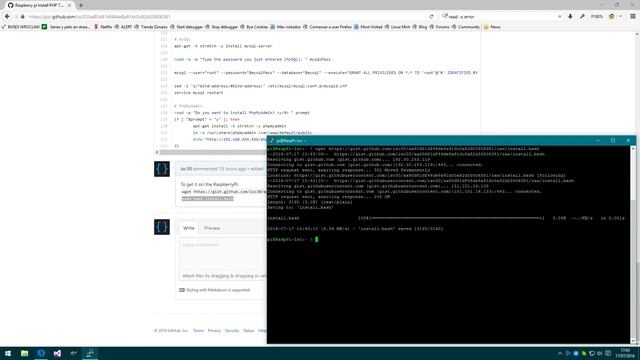Open Visual Studio from the taskbar
This screenshot has height=360, width=640.
(x=57, y=353)
